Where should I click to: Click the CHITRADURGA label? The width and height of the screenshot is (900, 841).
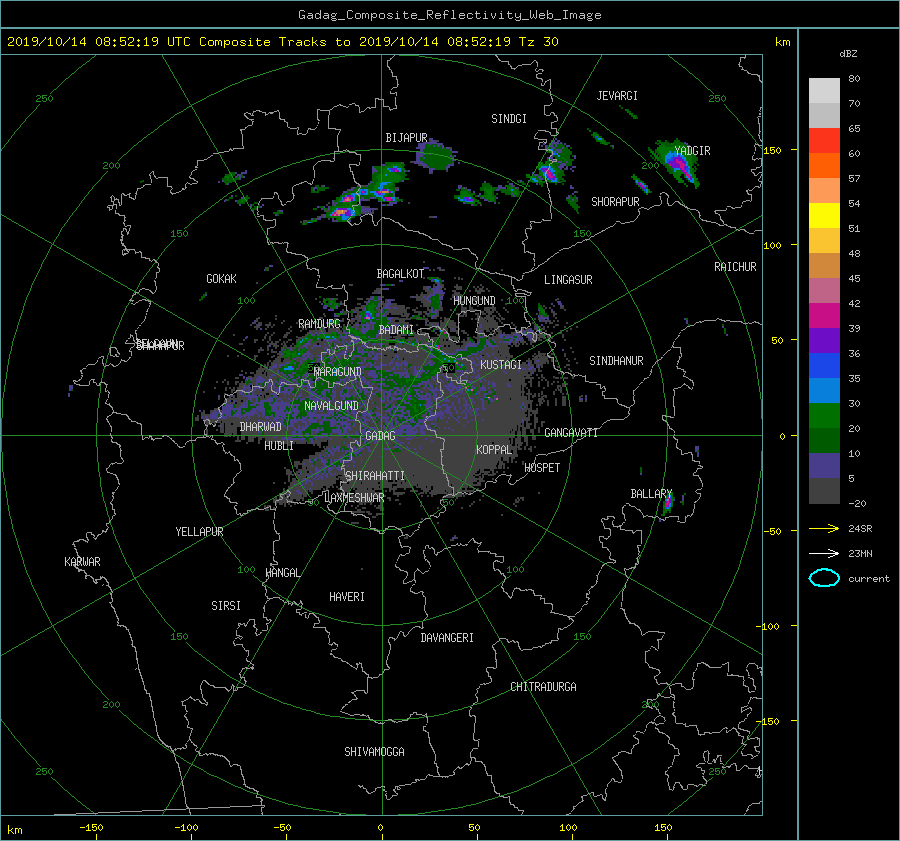[x=544, y=687]
